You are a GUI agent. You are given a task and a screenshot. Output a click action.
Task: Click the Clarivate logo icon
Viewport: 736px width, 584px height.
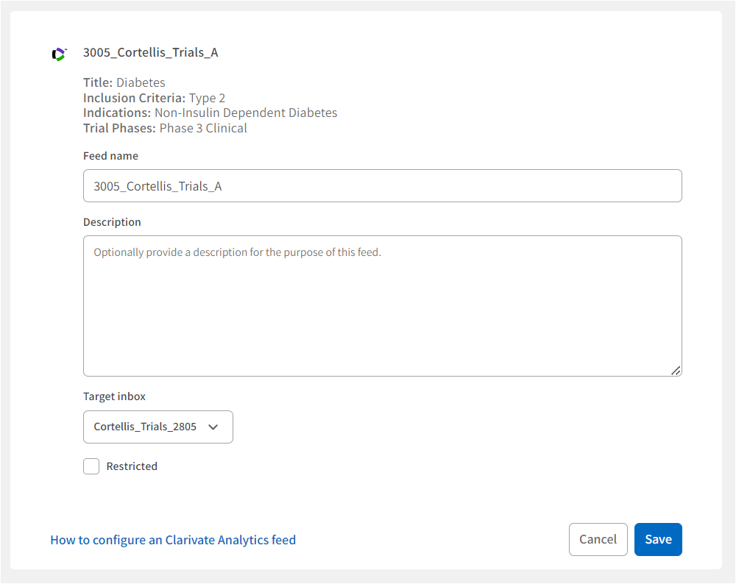click(x=59, y=54)
